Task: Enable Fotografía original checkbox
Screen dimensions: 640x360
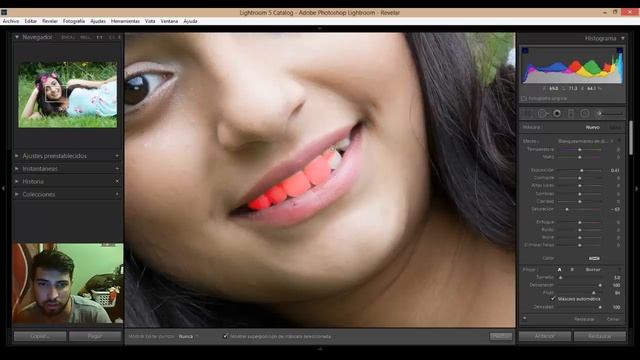Action: [524, 98]
